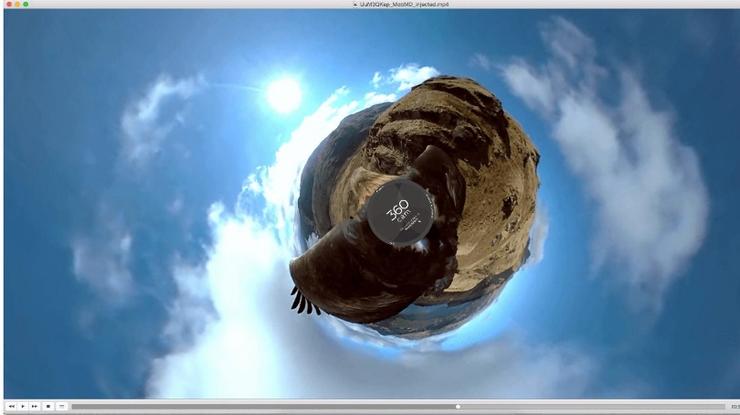740x415 pixels.
Task: Stop the video with the stop button
Action: [48, 406]
